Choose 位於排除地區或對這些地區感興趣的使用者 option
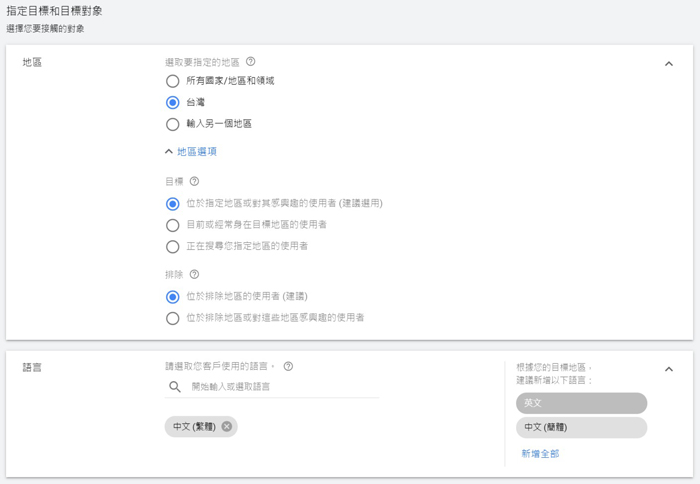This screenshot has width=700, height=484. [x=173, y=318]
